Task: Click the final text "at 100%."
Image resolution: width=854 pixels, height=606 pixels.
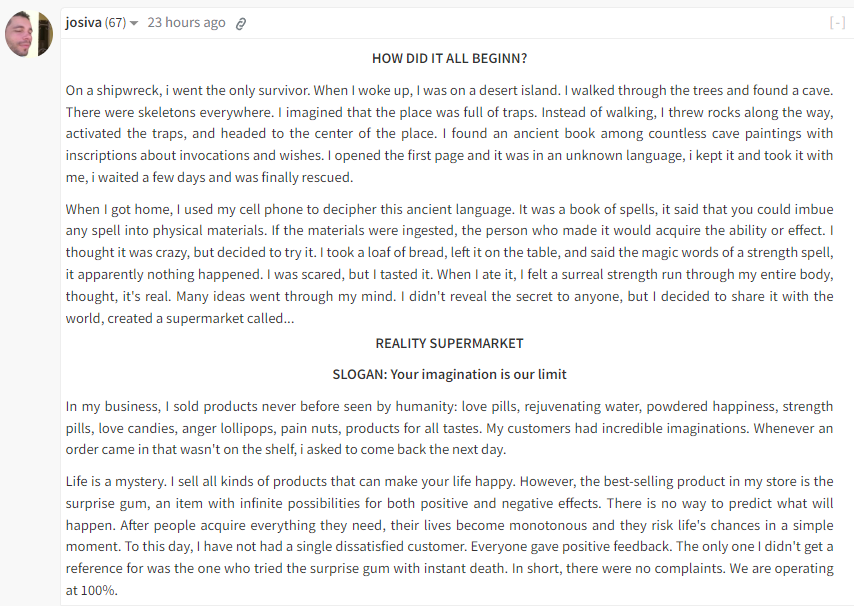Action: [92, 590]
